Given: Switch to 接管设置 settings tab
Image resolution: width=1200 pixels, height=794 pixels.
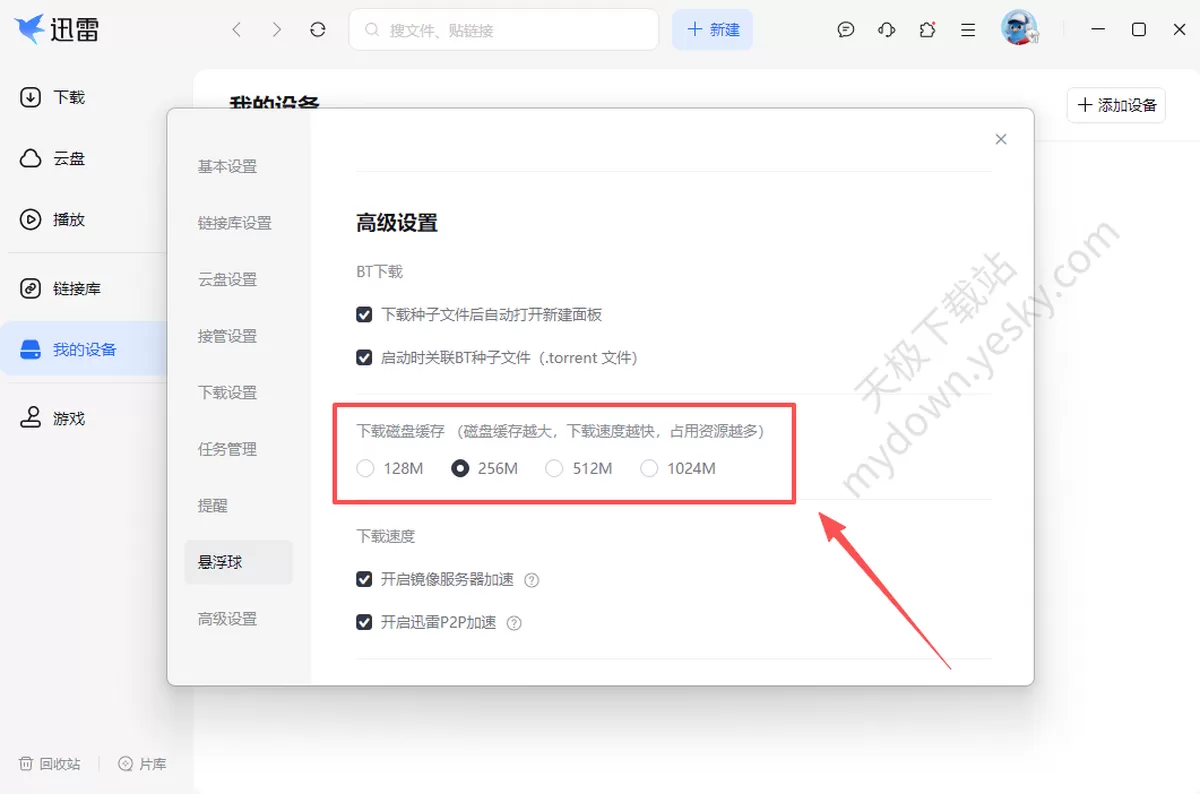Looking at the screenshot, I should pyautogui.click(x=227, y=336).
